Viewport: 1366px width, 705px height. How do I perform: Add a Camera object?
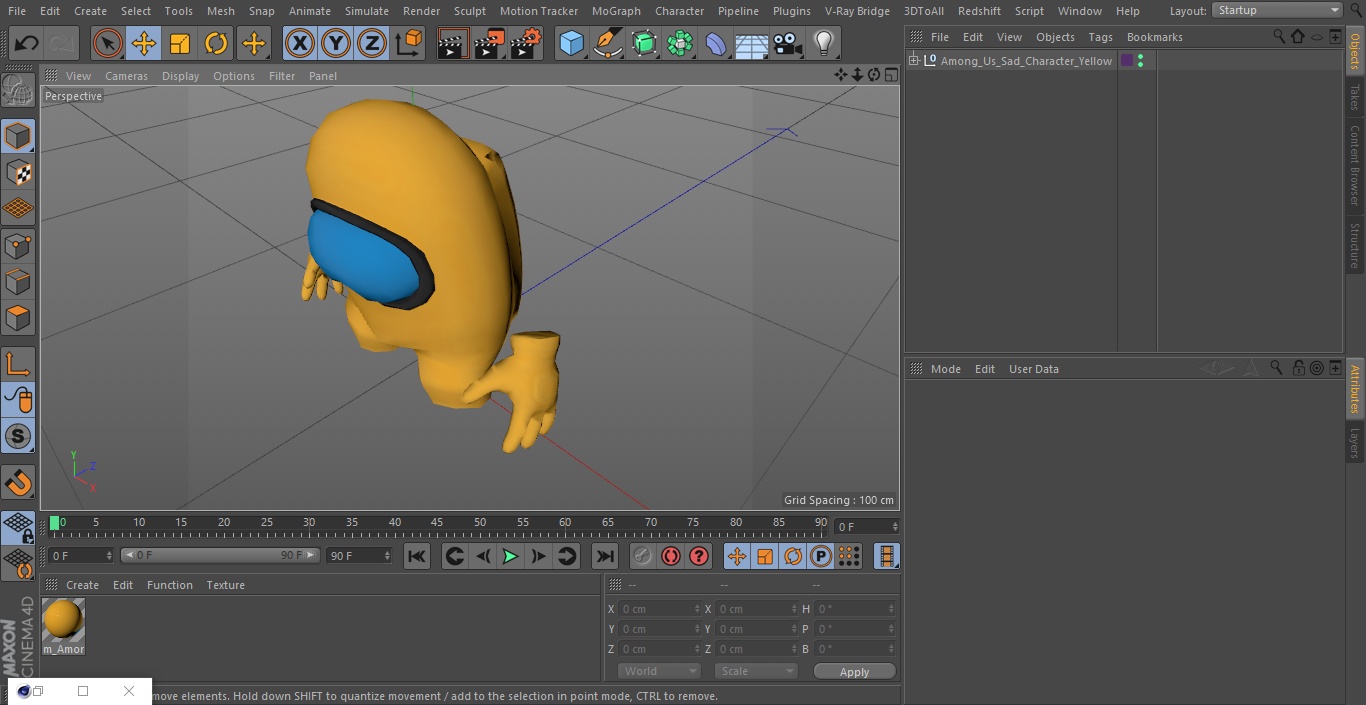click(x=788, y=43)
